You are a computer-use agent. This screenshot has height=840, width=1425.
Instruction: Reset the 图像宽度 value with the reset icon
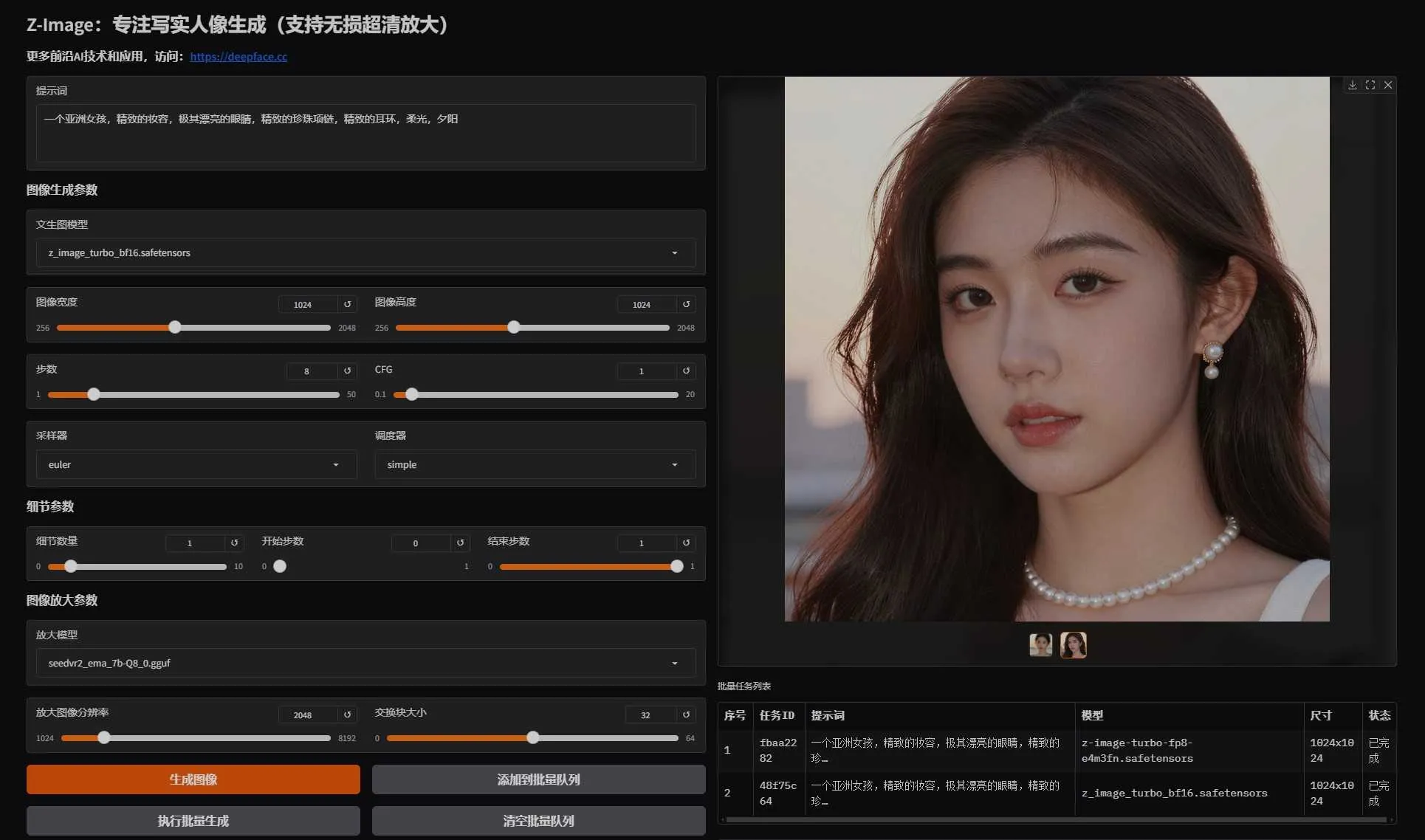pos(347,304)
